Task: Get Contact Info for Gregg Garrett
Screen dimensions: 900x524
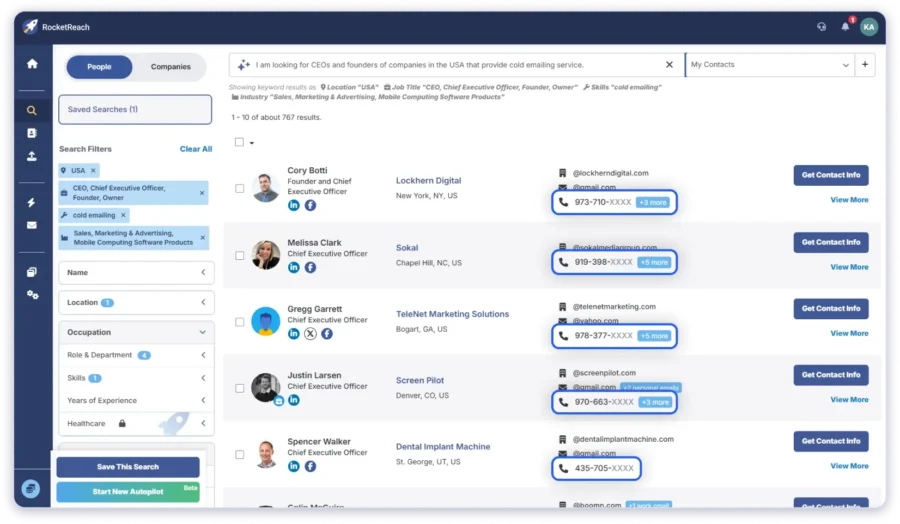Action: coord(831,309)
